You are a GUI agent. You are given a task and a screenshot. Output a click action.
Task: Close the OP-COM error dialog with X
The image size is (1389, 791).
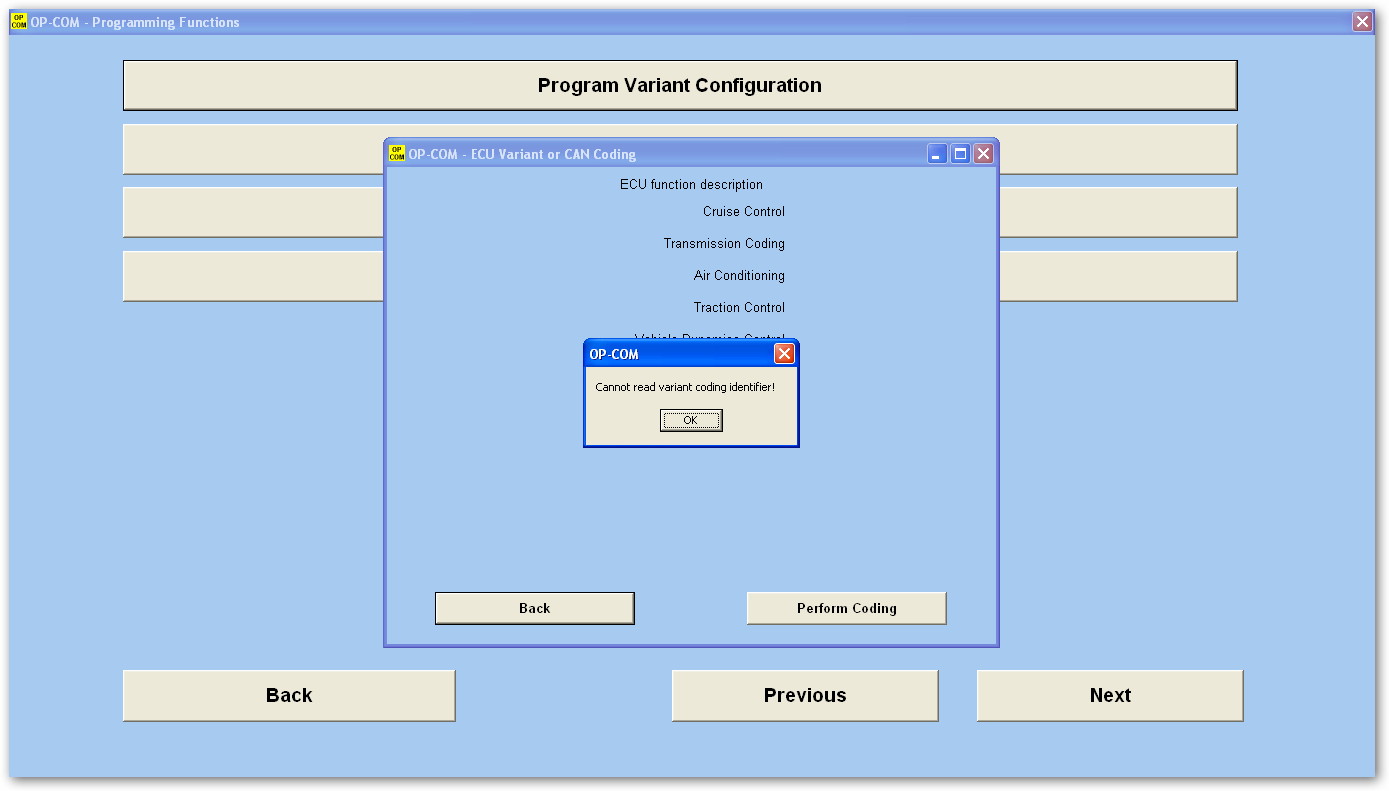[784, 354]
